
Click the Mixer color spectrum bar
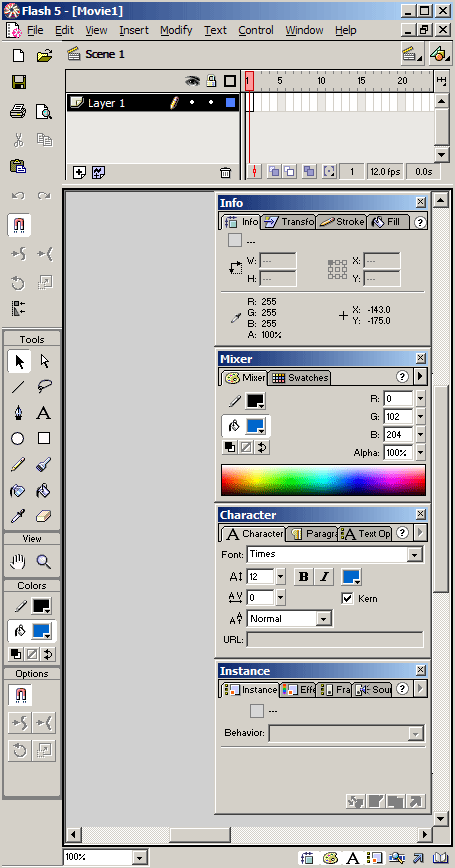(323, 480)
